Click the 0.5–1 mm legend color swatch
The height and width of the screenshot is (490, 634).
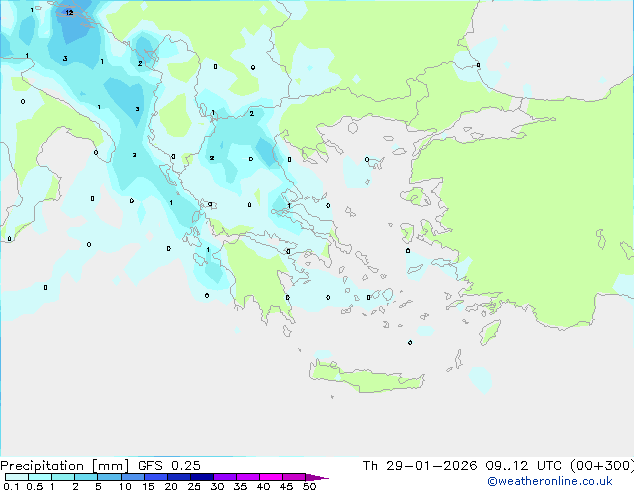click(40, 477)
